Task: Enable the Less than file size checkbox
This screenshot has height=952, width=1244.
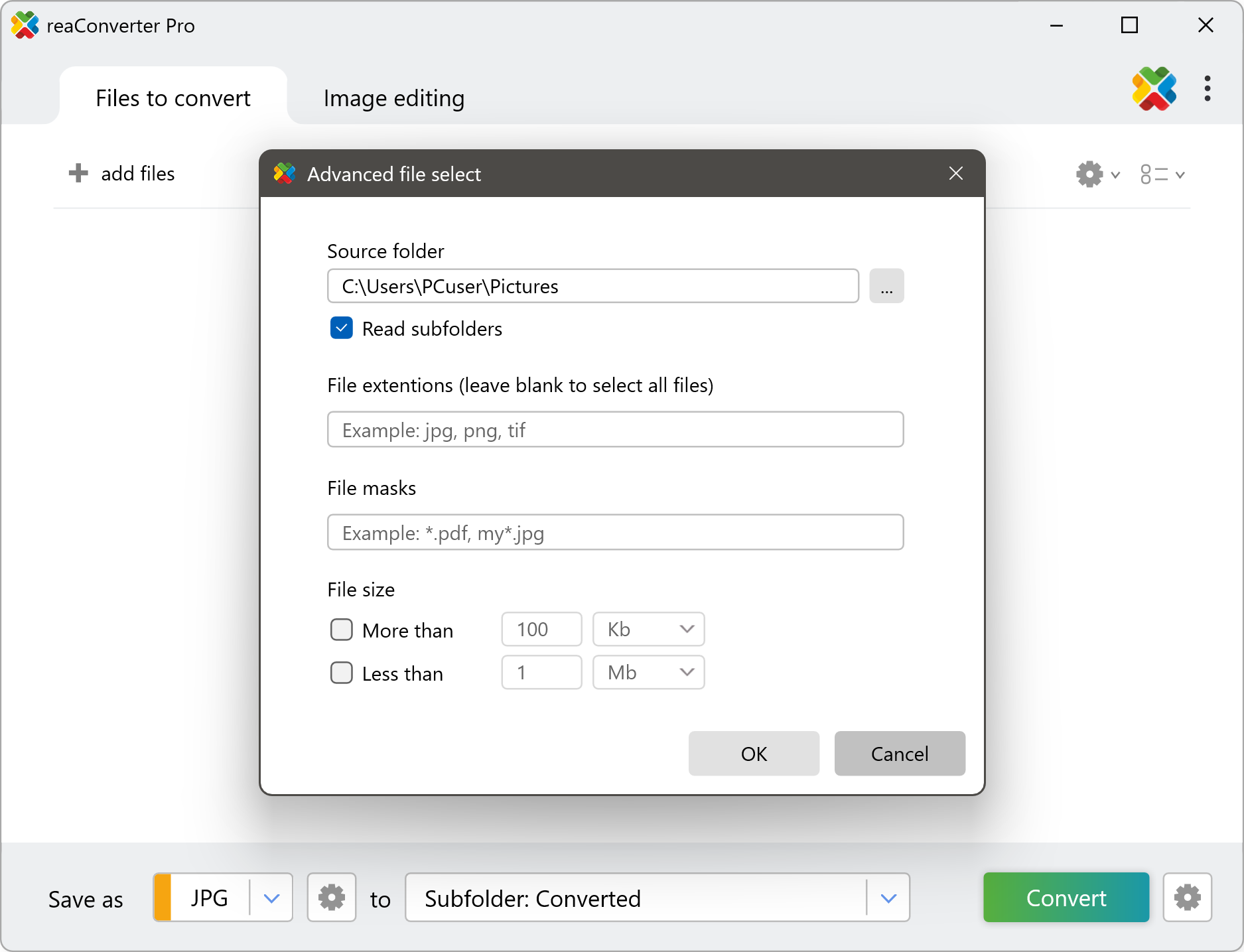Action: click(x=342, y=673)
